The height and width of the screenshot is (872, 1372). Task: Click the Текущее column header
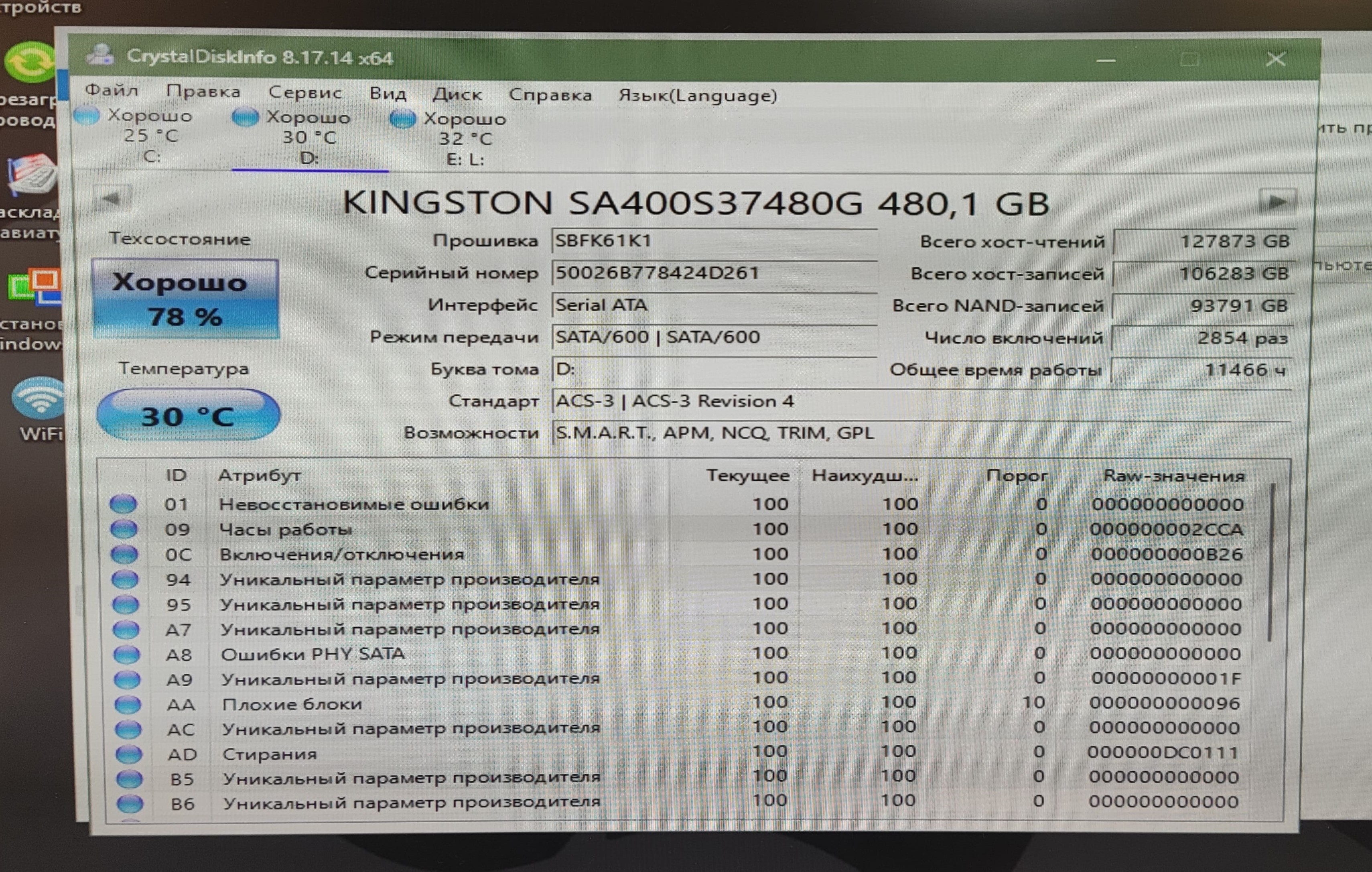747,476
